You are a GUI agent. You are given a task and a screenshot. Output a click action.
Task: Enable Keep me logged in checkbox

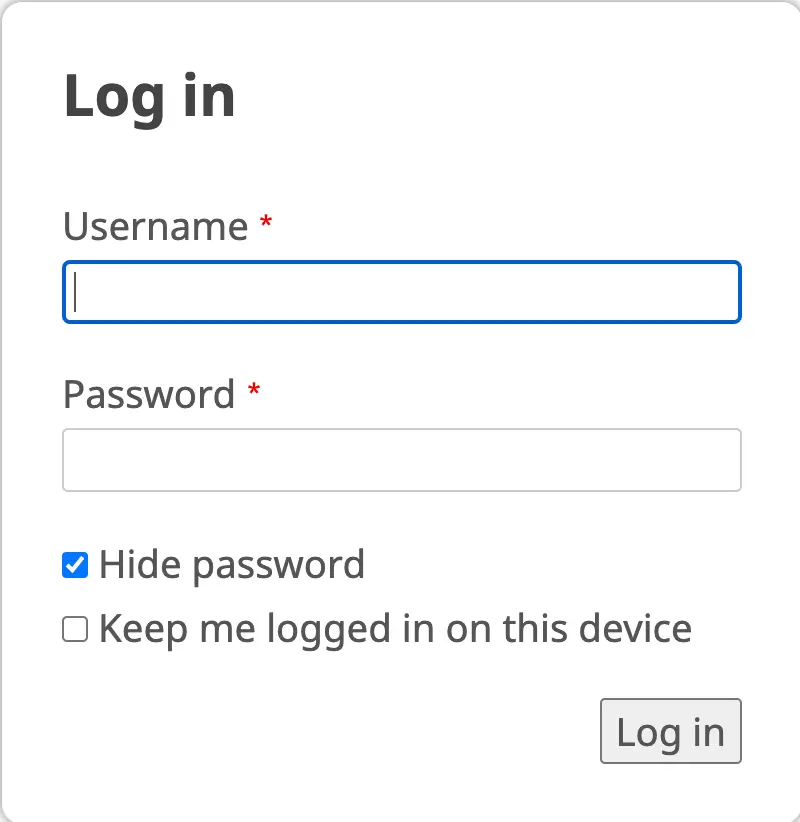(75, 630)
